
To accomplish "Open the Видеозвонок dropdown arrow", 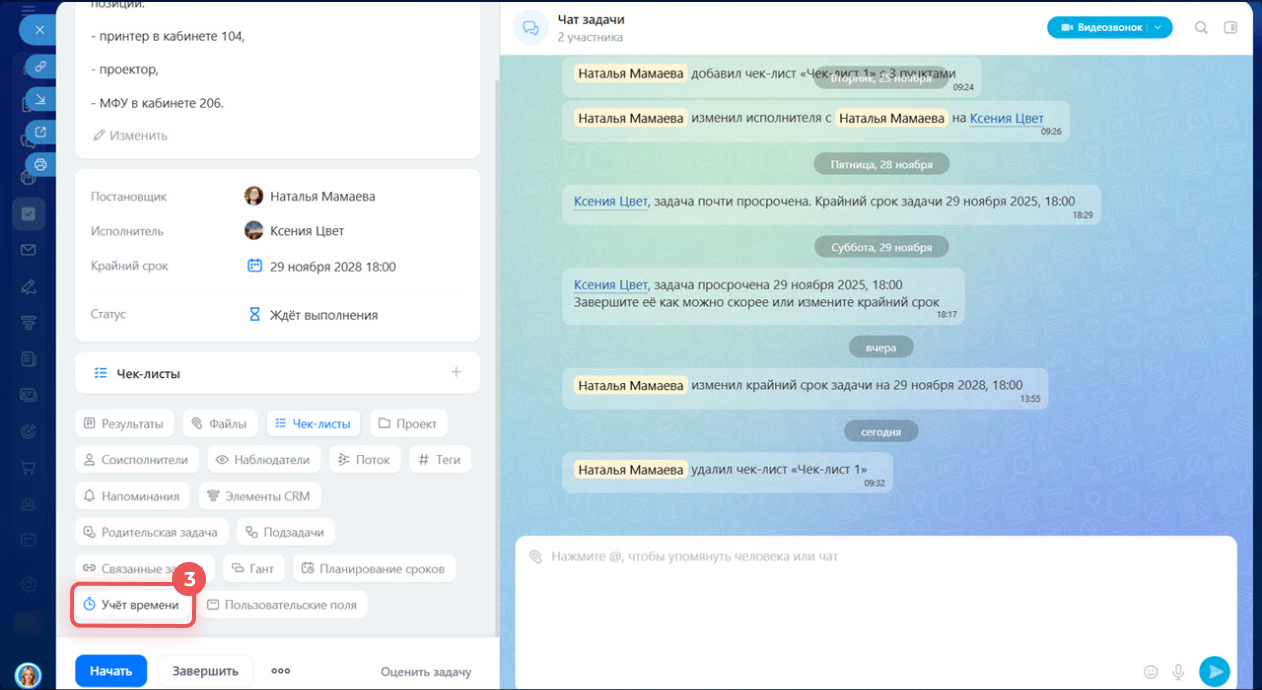I will pos(1158,28).
